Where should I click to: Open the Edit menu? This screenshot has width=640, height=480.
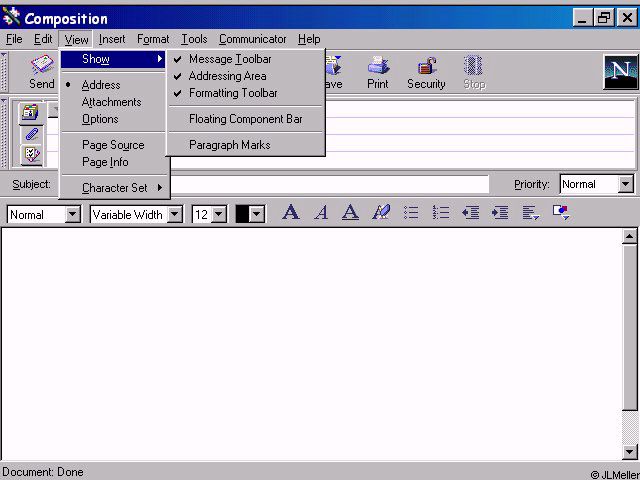click(x=43, y=39)
